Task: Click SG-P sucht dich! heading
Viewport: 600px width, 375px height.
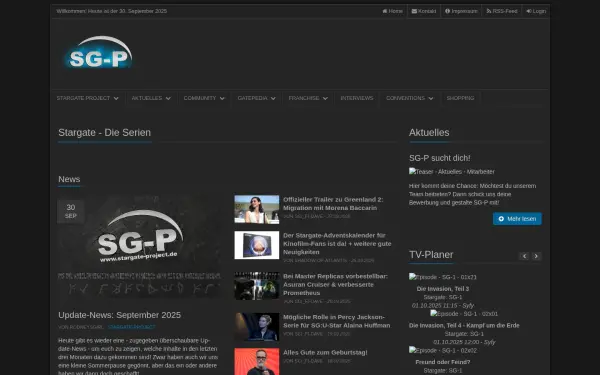Action: point(439,158)
